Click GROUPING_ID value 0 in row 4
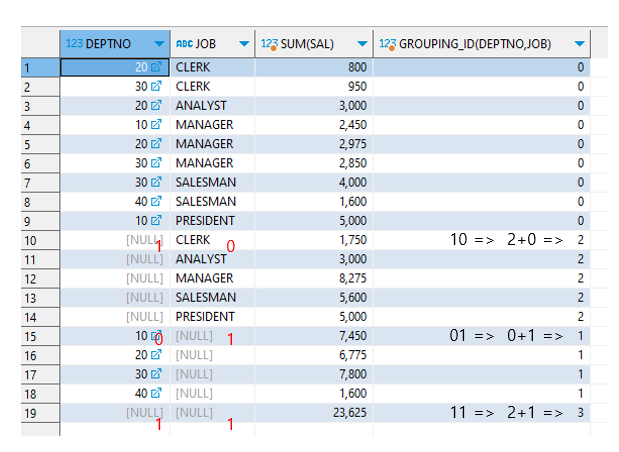Image resolution: width=619 pixels, height=452 pixels. pos(580,125)
